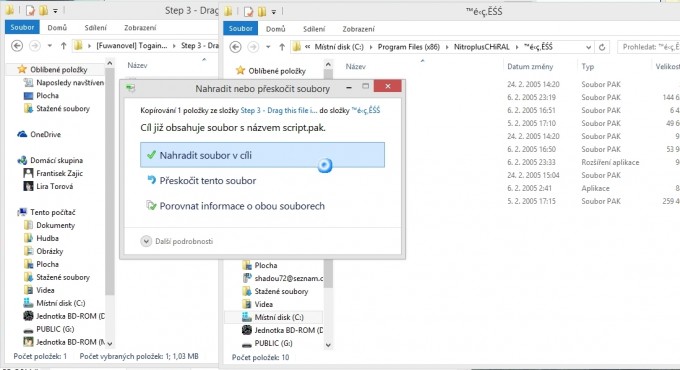Open PUBLIC (G:) in left window sidebar
Image resolution: width=680 pixels, height=370 pixels.
click(55, 329)
